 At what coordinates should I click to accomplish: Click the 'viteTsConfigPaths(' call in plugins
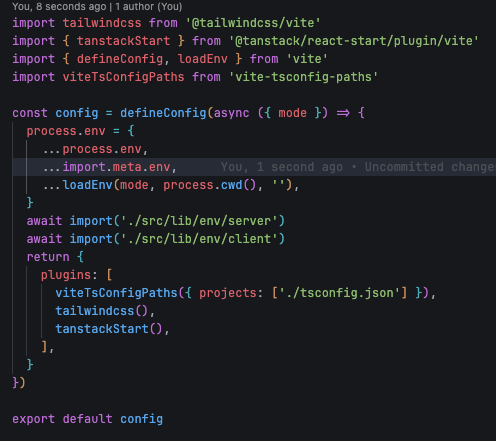(x=120, y=293)
